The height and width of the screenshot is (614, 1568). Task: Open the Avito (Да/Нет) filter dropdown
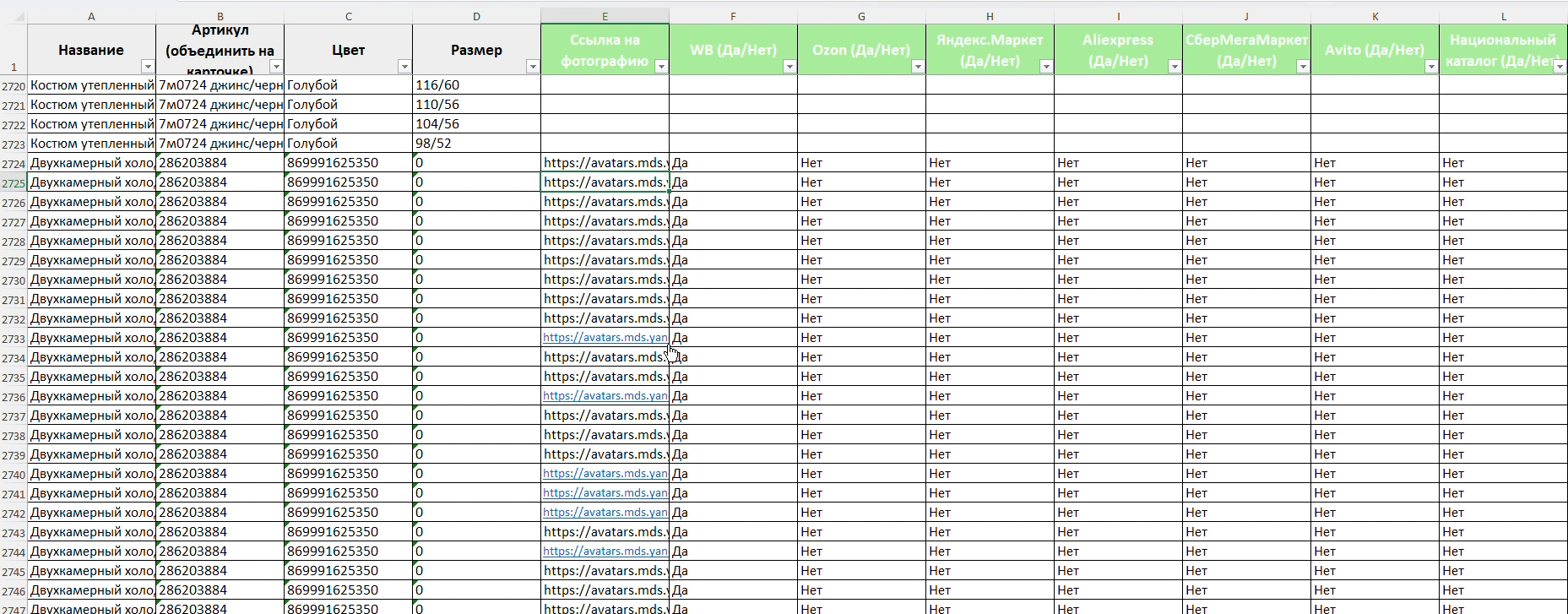[1431, 67]
